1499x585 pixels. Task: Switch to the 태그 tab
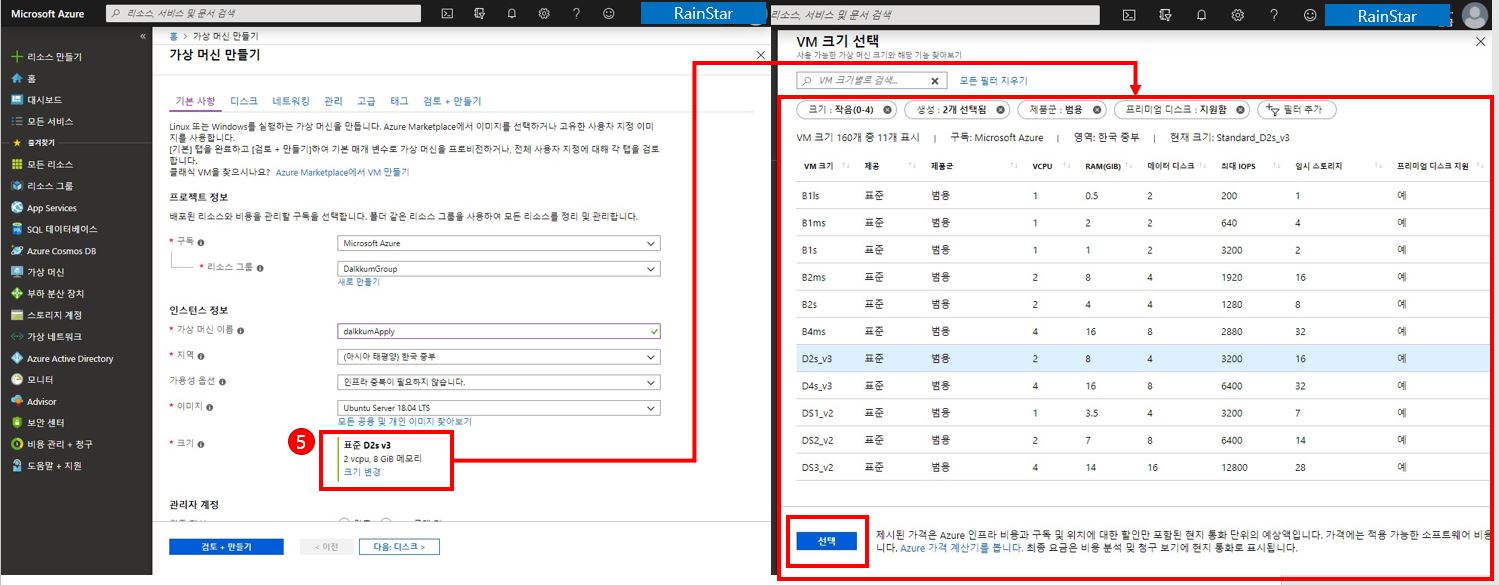(399, 101)
